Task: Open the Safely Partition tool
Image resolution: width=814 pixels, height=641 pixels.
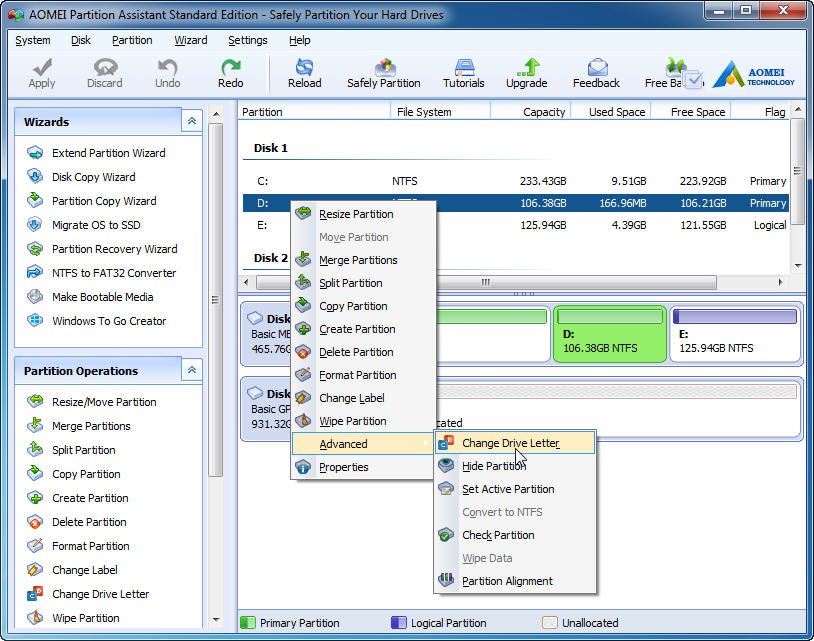Action: point(383,68)
